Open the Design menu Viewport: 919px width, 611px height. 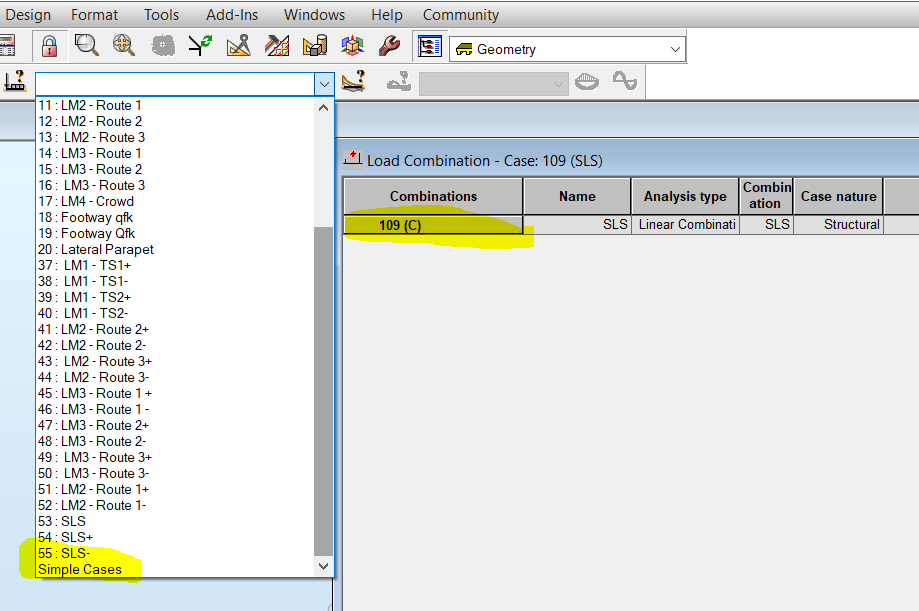(x=28, y=14)
